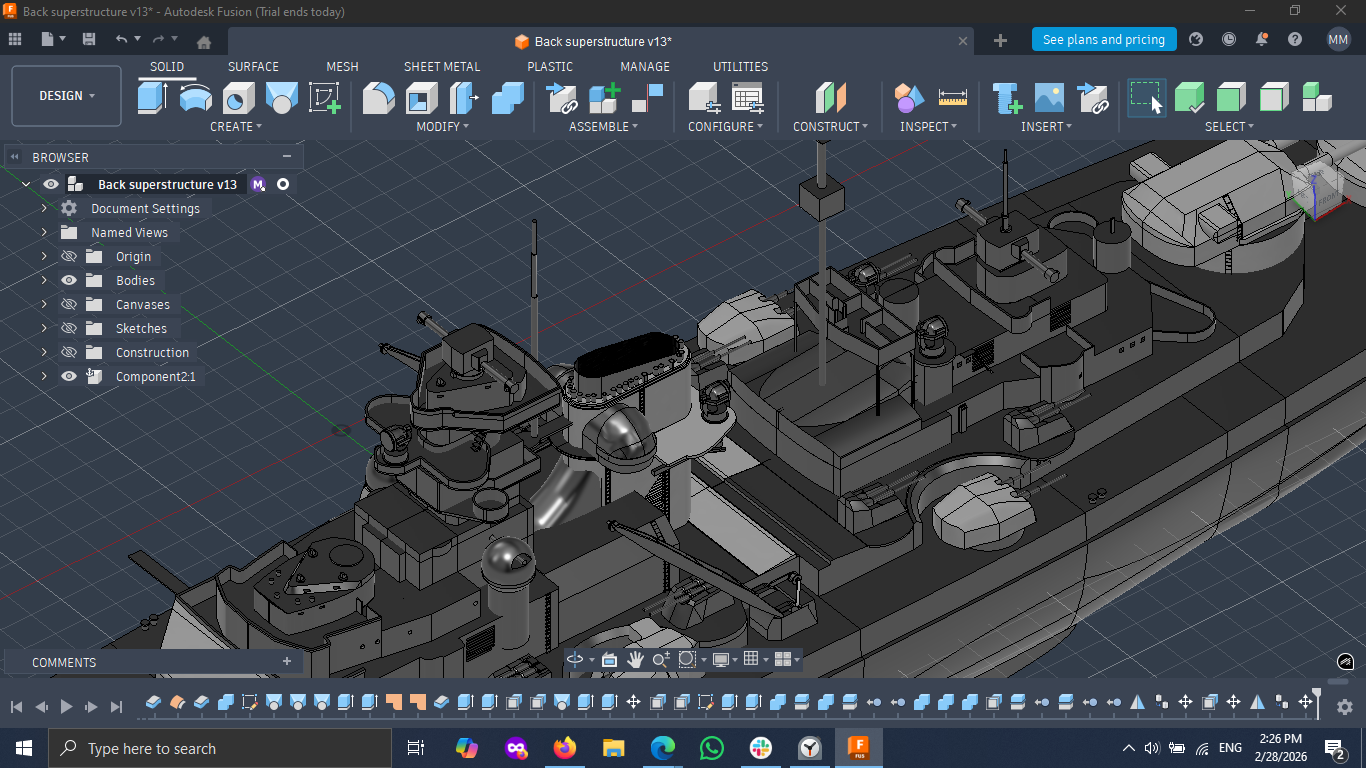Select the Combine tool in Modify
1366x768 pixels.
[508, 98]
